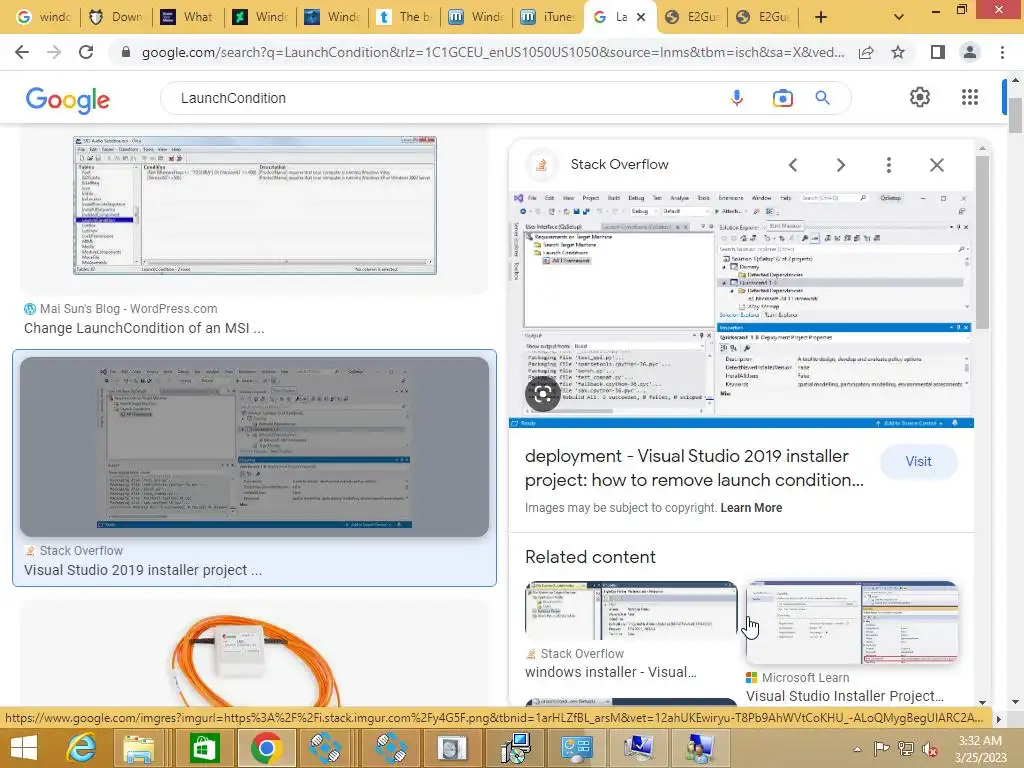Screen dimensions: 1024x768
Task: Open the orange fiber cable image
Action: pos(255,660)
